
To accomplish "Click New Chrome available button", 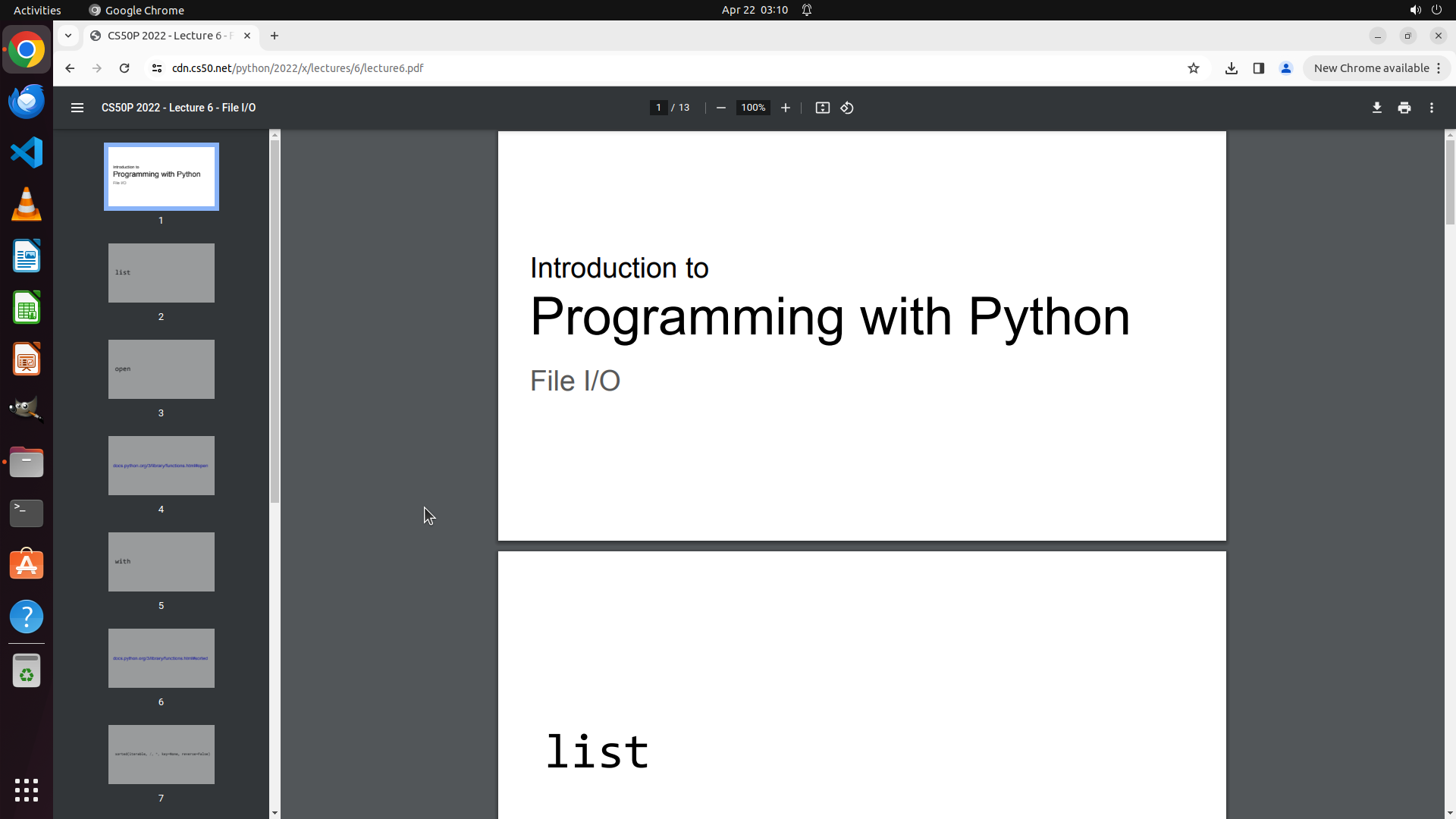I will (x=1371, y=68).
